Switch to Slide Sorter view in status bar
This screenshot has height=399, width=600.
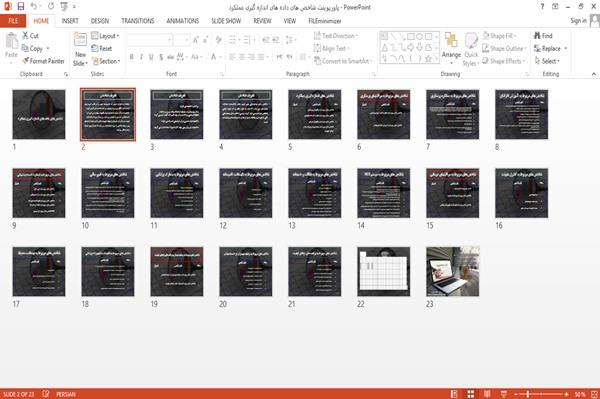(471, 394)
